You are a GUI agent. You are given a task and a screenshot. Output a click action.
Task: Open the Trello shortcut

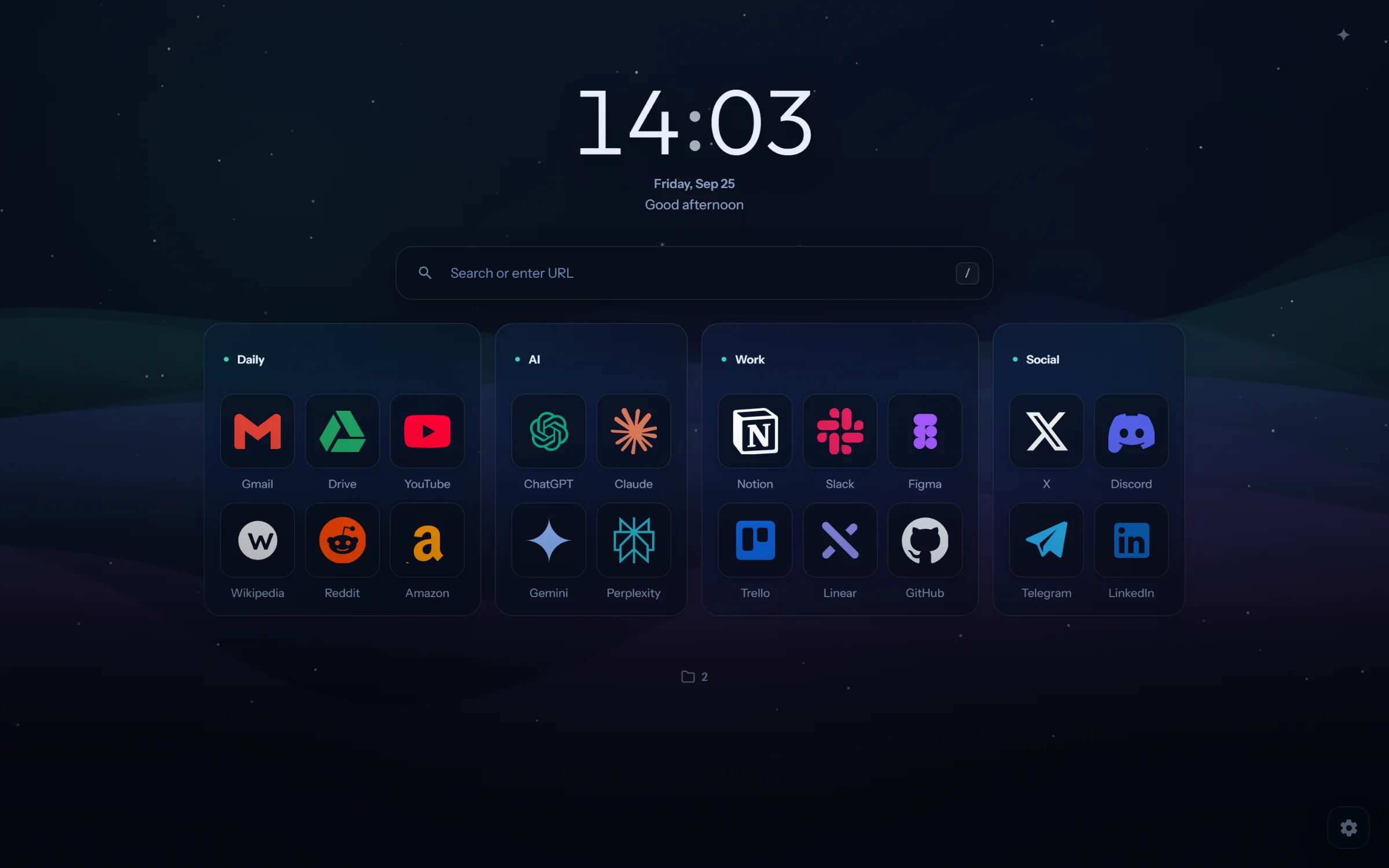(755, 540)
